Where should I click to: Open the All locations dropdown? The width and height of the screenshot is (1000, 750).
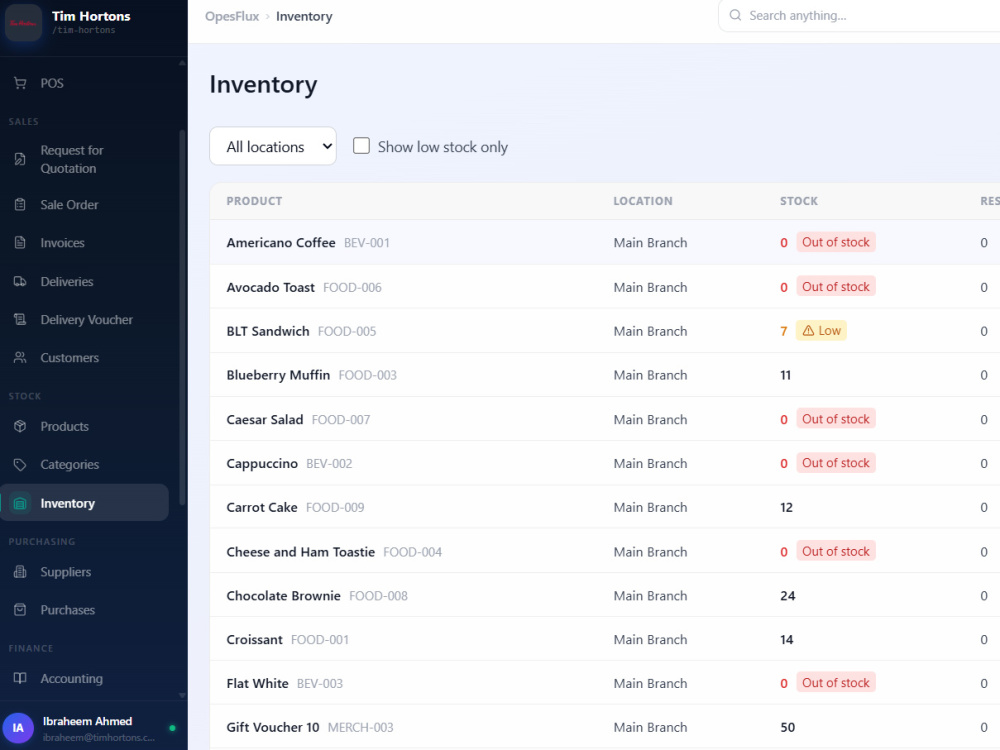click(x=273, y=146)
